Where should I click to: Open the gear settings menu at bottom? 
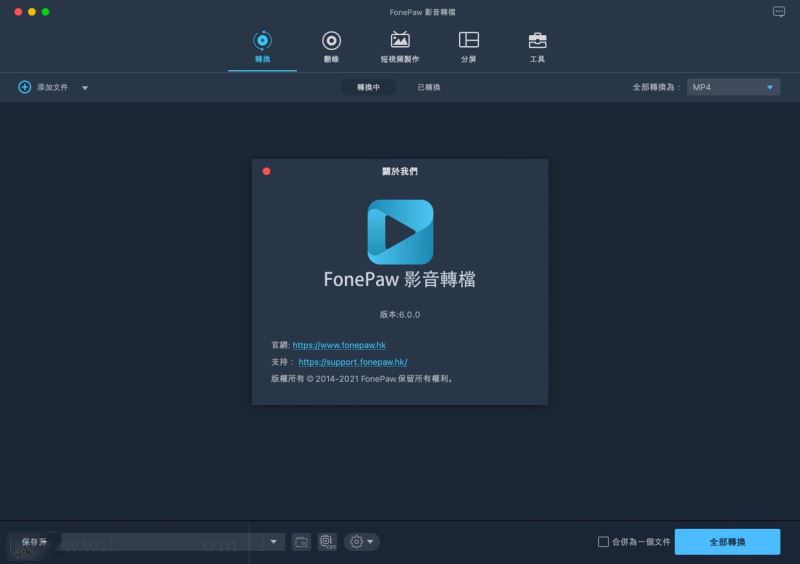pos(362,542)
